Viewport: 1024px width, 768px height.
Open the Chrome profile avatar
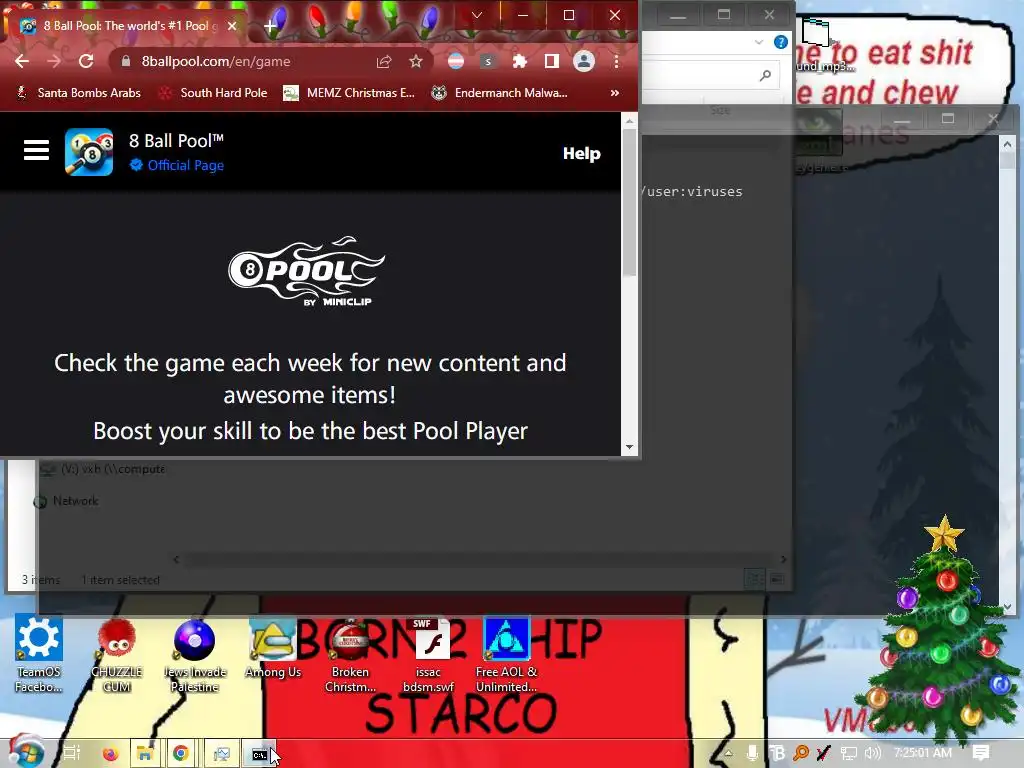(x=584, y=61)
